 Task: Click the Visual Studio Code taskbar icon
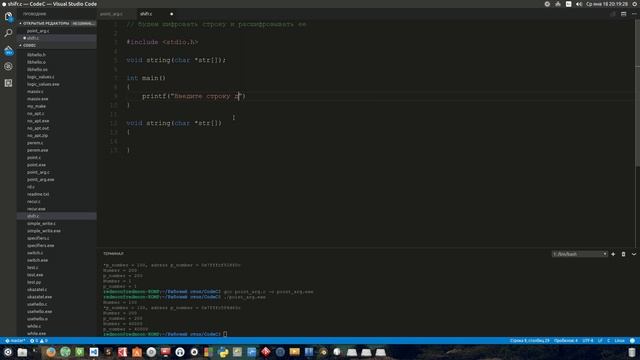pos(94,352)
